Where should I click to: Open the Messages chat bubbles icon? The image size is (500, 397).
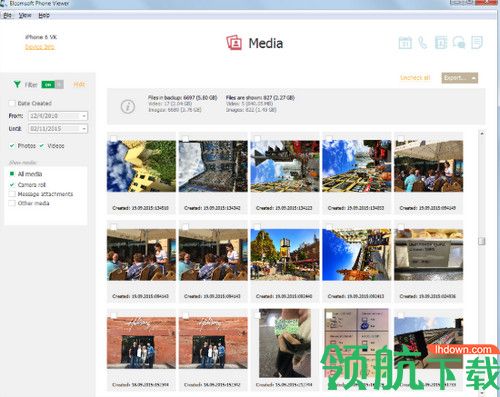459,43
